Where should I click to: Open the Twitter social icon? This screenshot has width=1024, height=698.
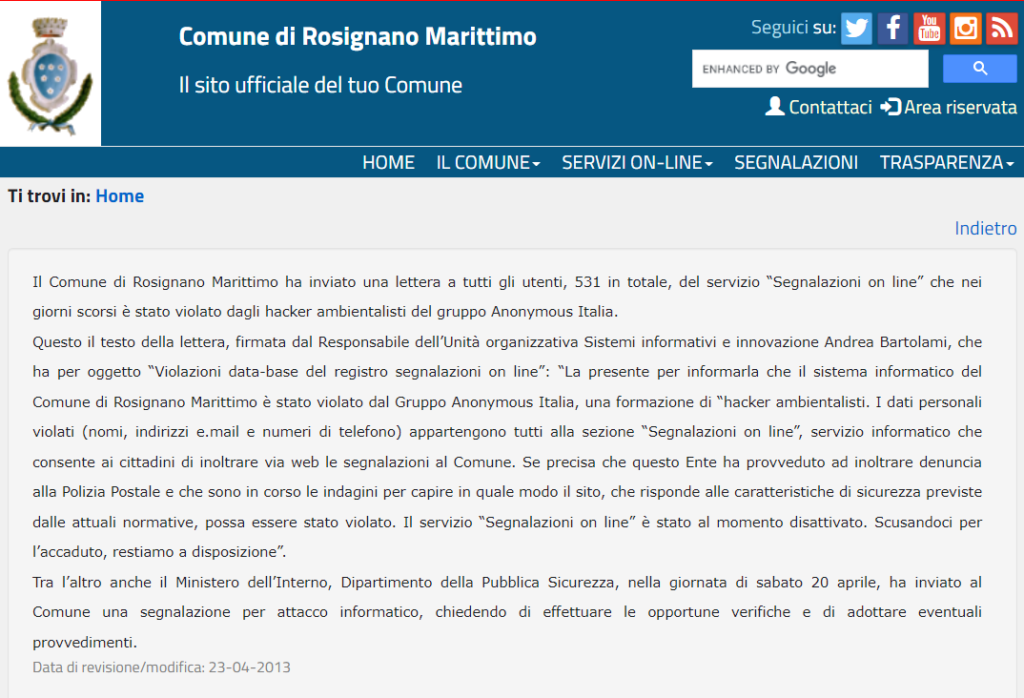tap(856, 28)
